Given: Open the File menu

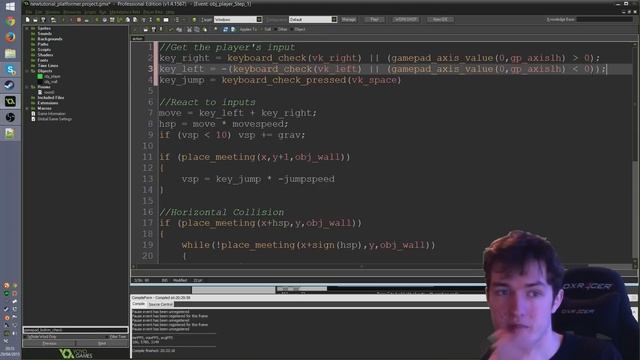Looking at the screenshot, I should [x=29, y=12].
